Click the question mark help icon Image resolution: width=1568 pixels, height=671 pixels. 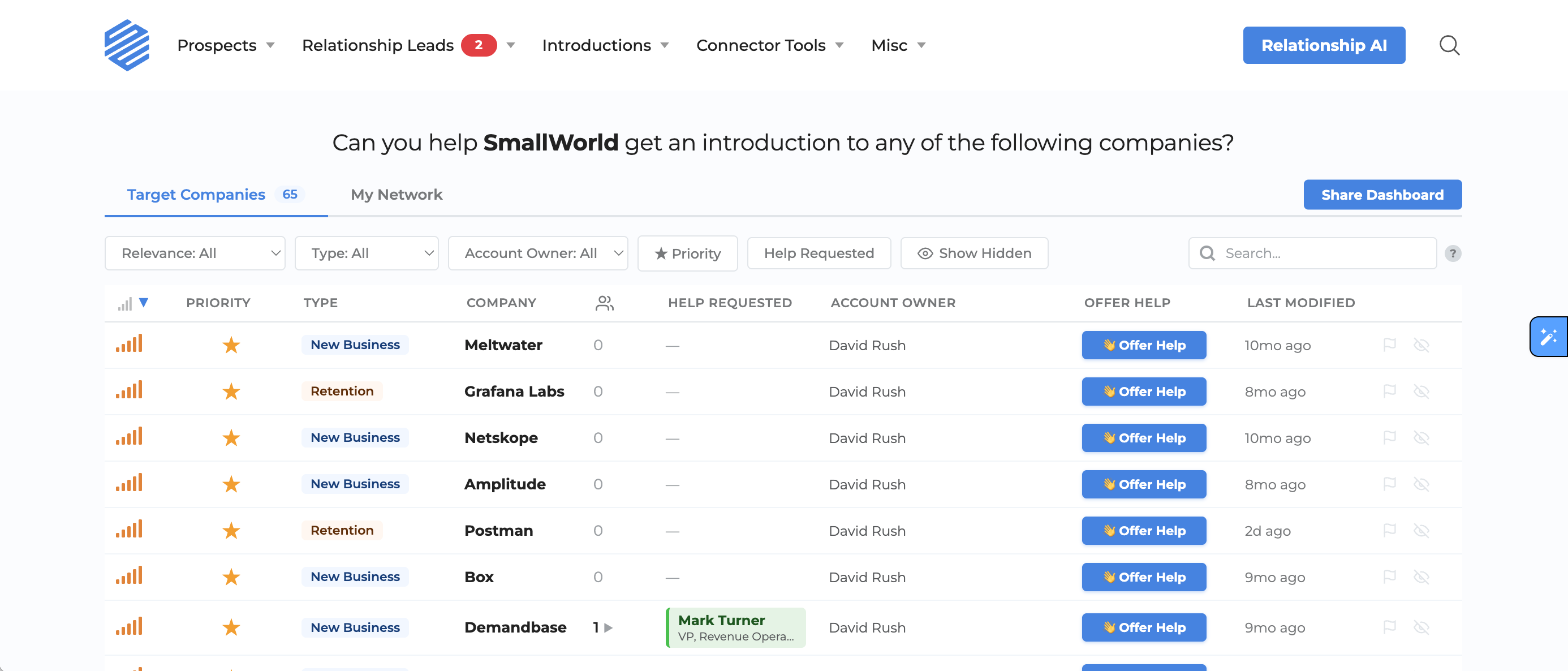1453,253
